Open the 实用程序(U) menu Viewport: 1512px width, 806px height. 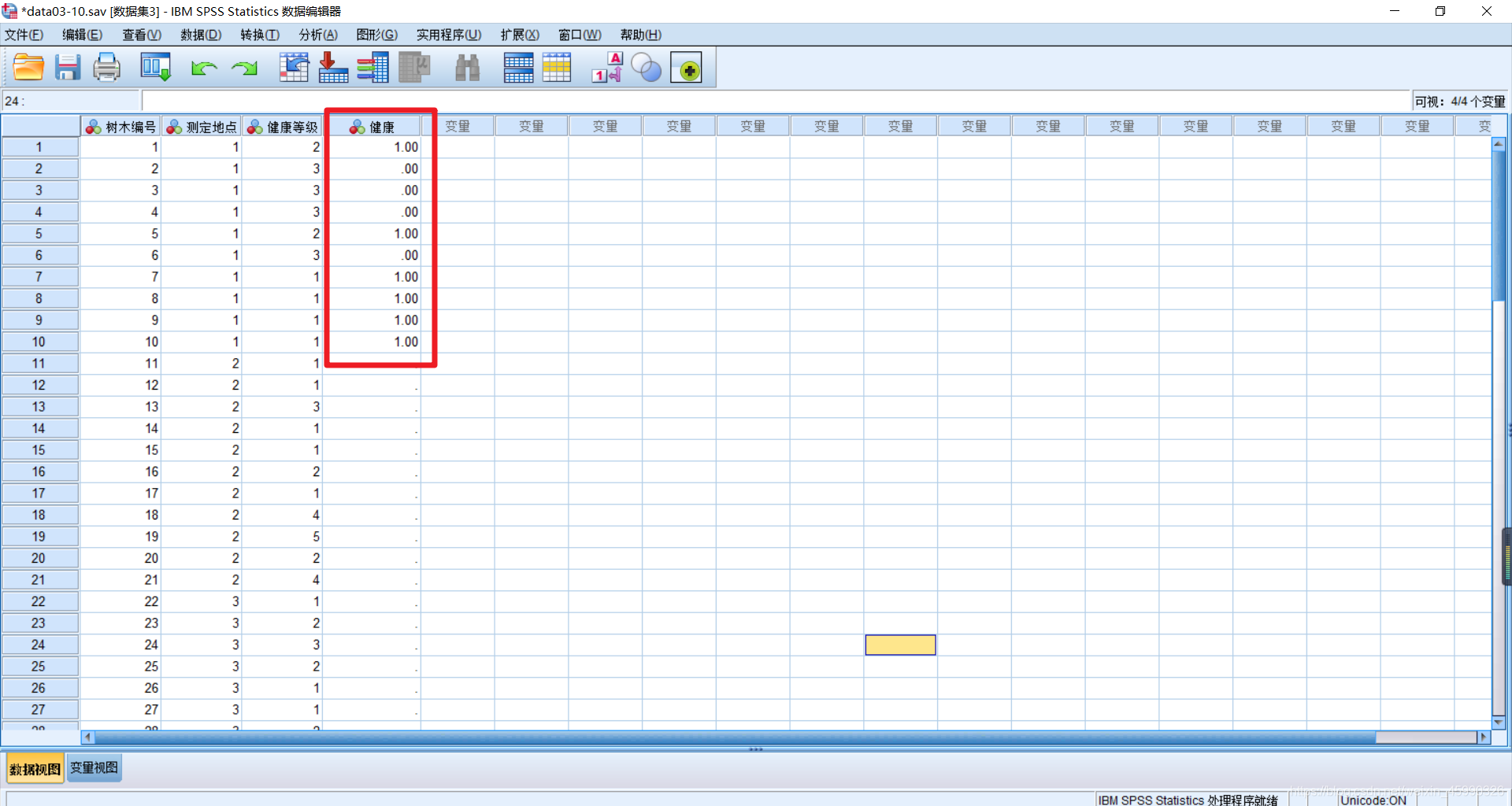[449, 35]
